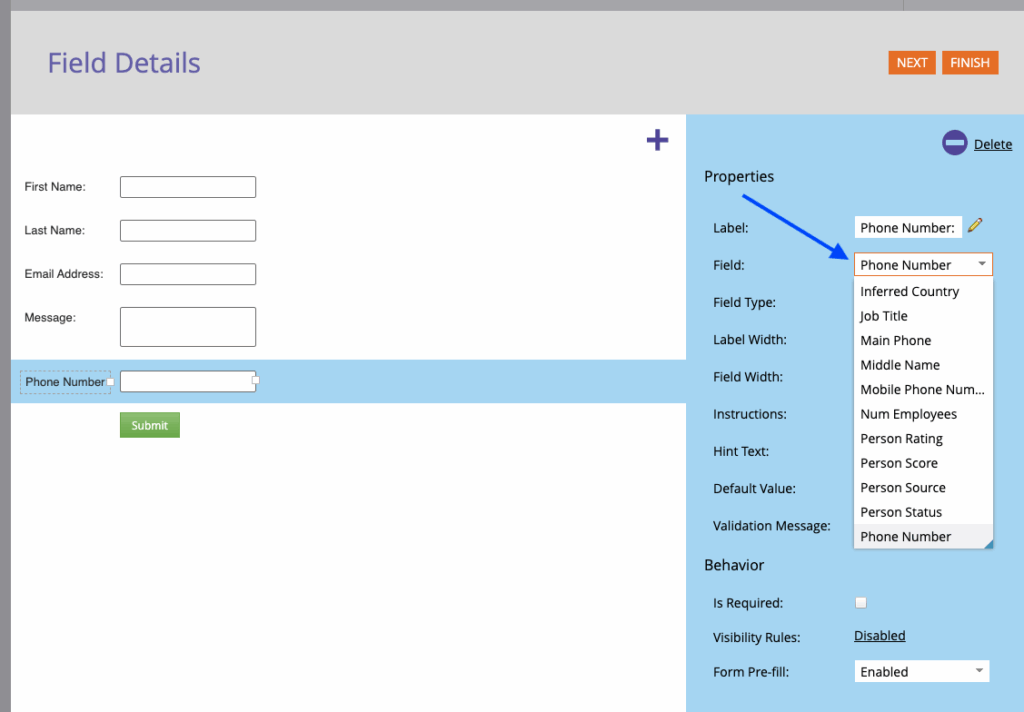
Task: Click the Email Address input box
Action: pos(188,274)
